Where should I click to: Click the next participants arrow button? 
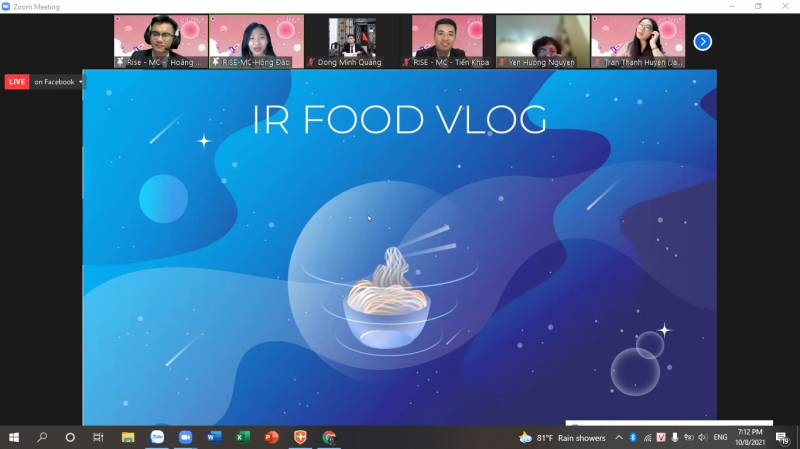(x=703, y=41)
